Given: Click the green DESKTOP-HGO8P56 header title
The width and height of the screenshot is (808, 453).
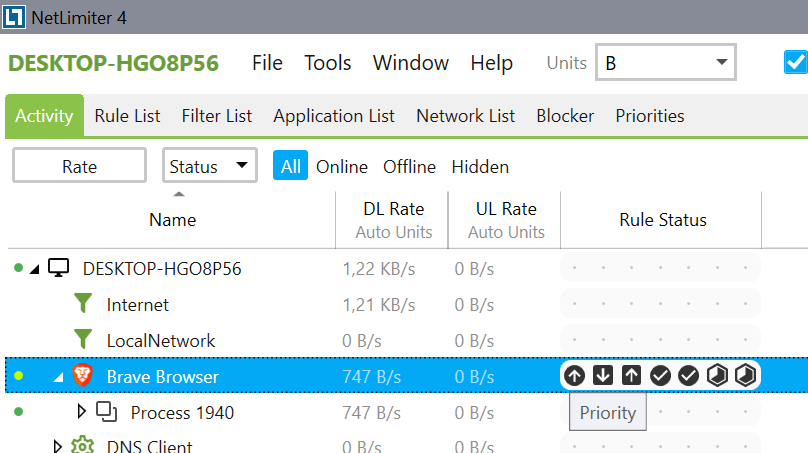Looking at the screenshot, I should (x=113, y=63).
